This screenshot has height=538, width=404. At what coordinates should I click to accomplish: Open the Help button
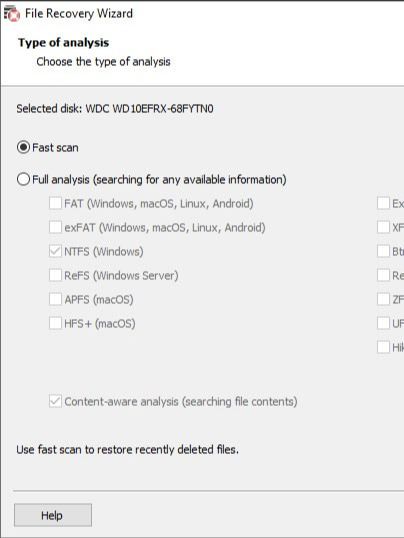pyautogui.click(x=53, y=515)
